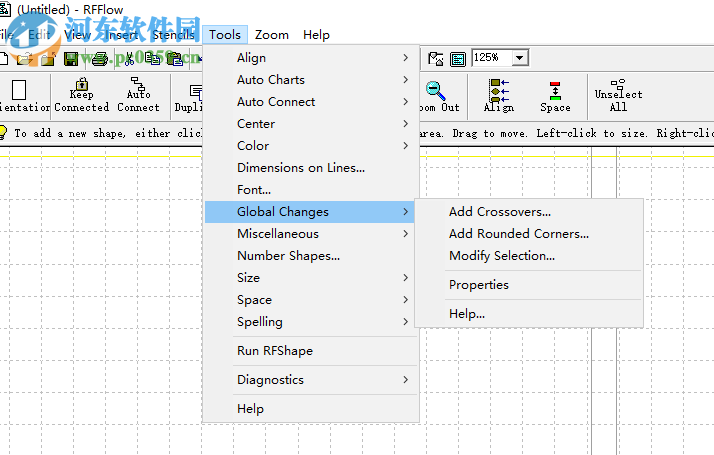
Task: Toggle Keep Connected lock button
Action: pos(82,96)
